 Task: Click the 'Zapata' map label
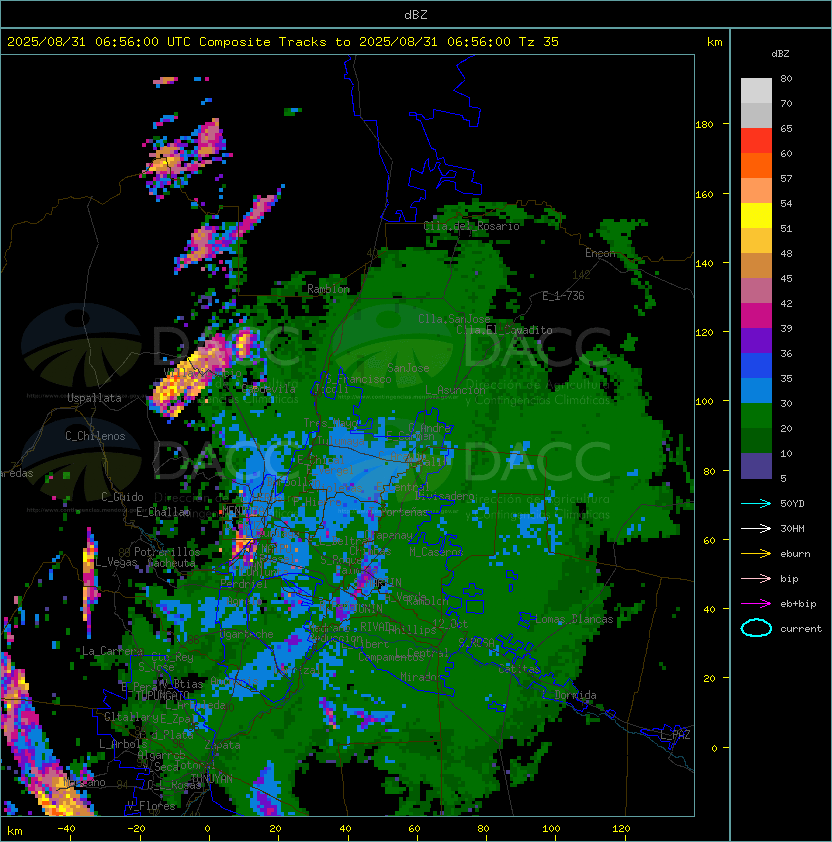(222, 745)
